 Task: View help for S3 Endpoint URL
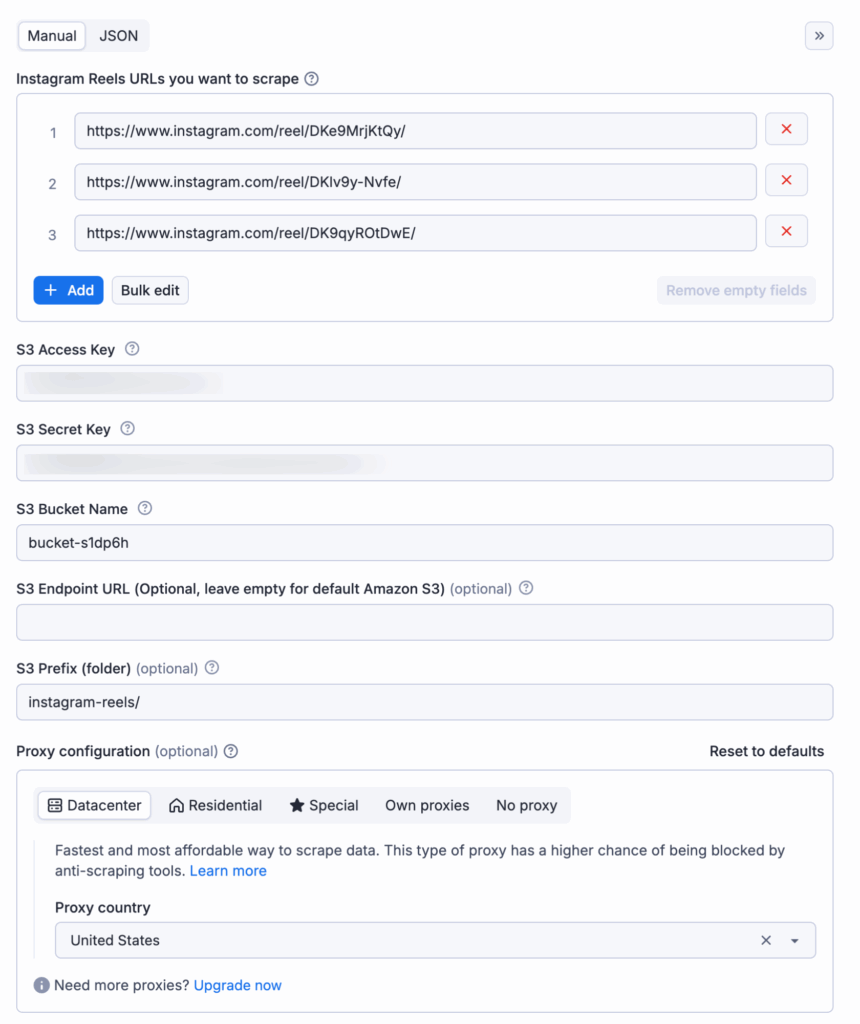(526, 588)
